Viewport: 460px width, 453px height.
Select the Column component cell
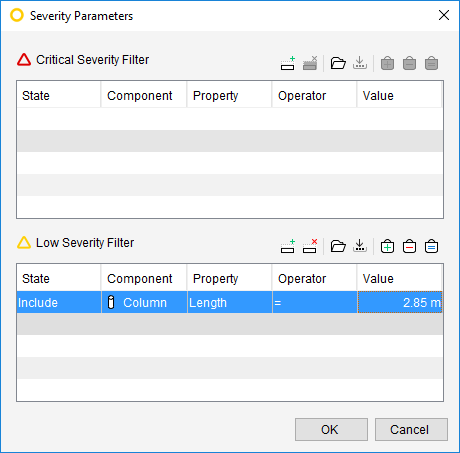144,302
